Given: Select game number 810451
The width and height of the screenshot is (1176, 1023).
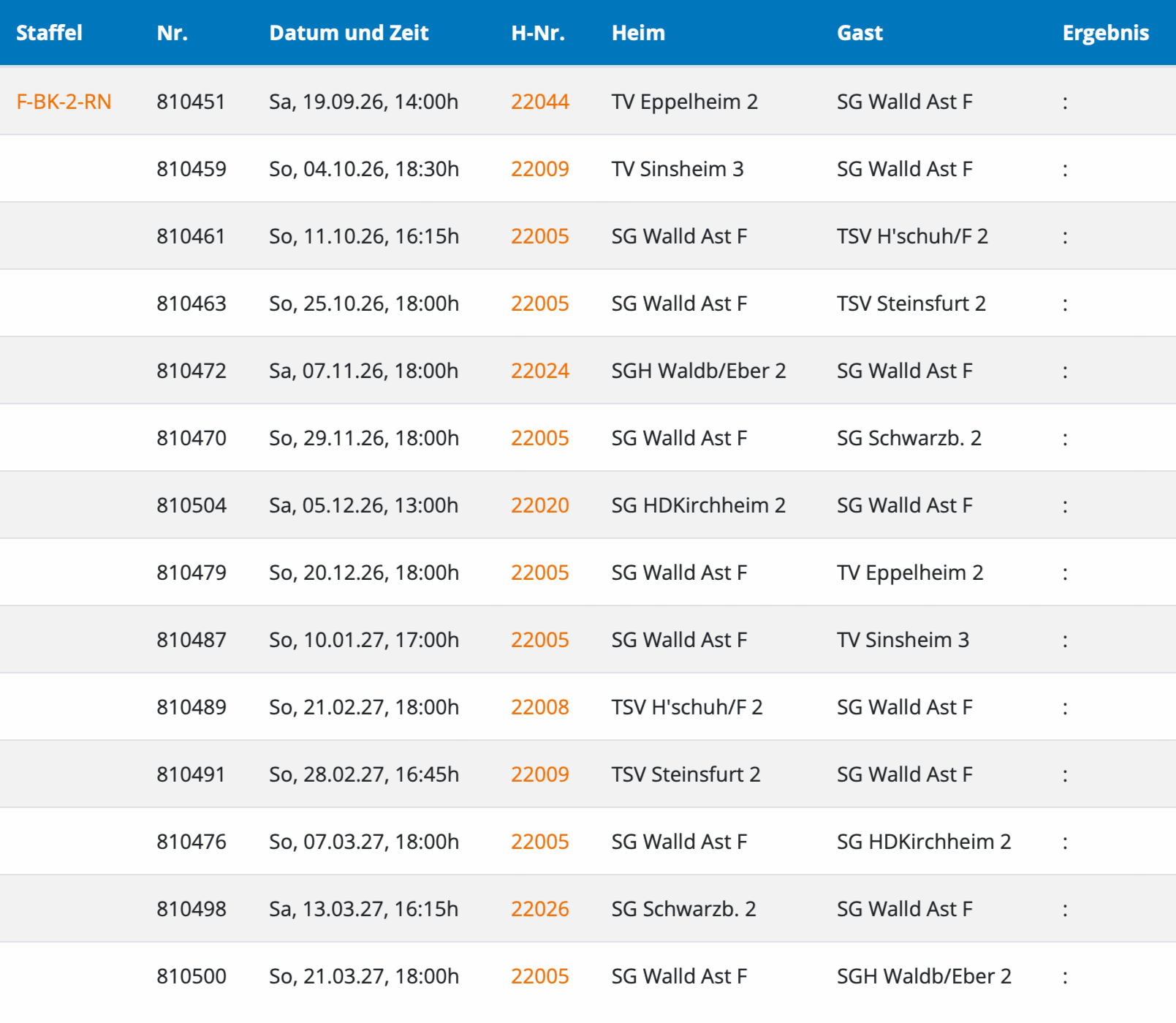Looking at the screenshot, I should pyautogui.click(x=191, y=102).
